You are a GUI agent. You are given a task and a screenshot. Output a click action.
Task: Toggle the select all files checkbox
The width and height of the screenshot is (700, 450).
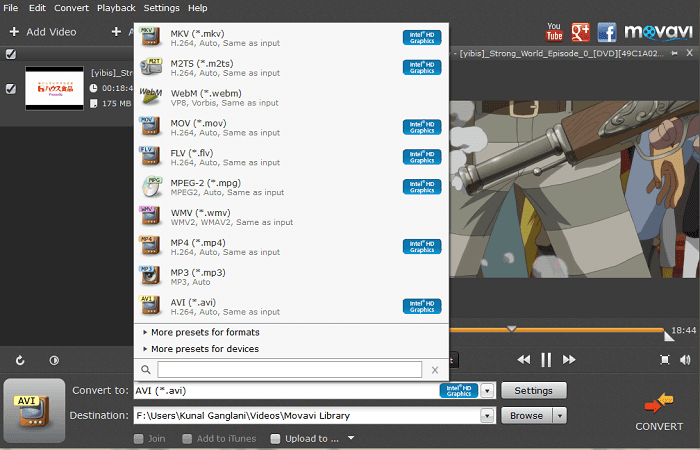point(11,54)
